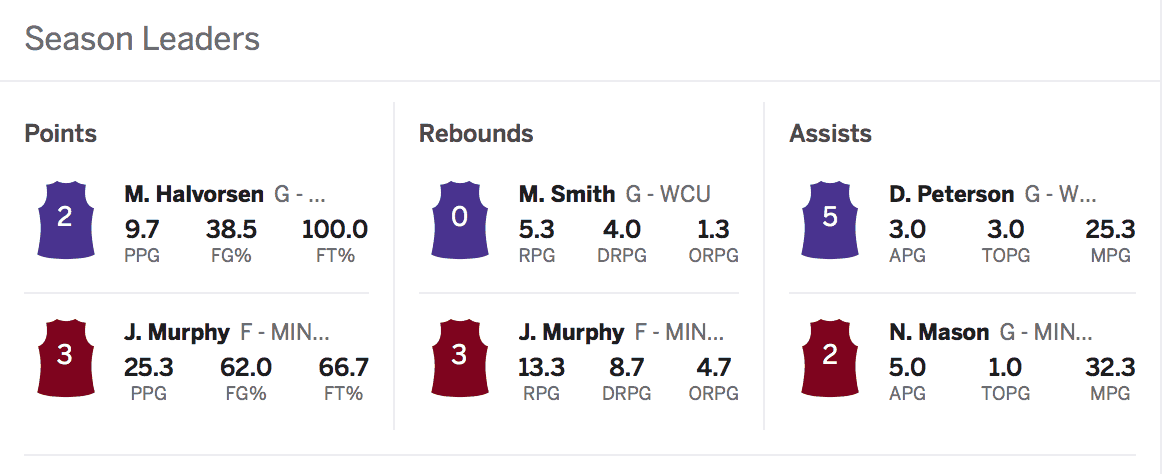Click M. Smith's purple number 0 jersey
This screenshot has width=1162, height=474.
[x=459, y=219]
